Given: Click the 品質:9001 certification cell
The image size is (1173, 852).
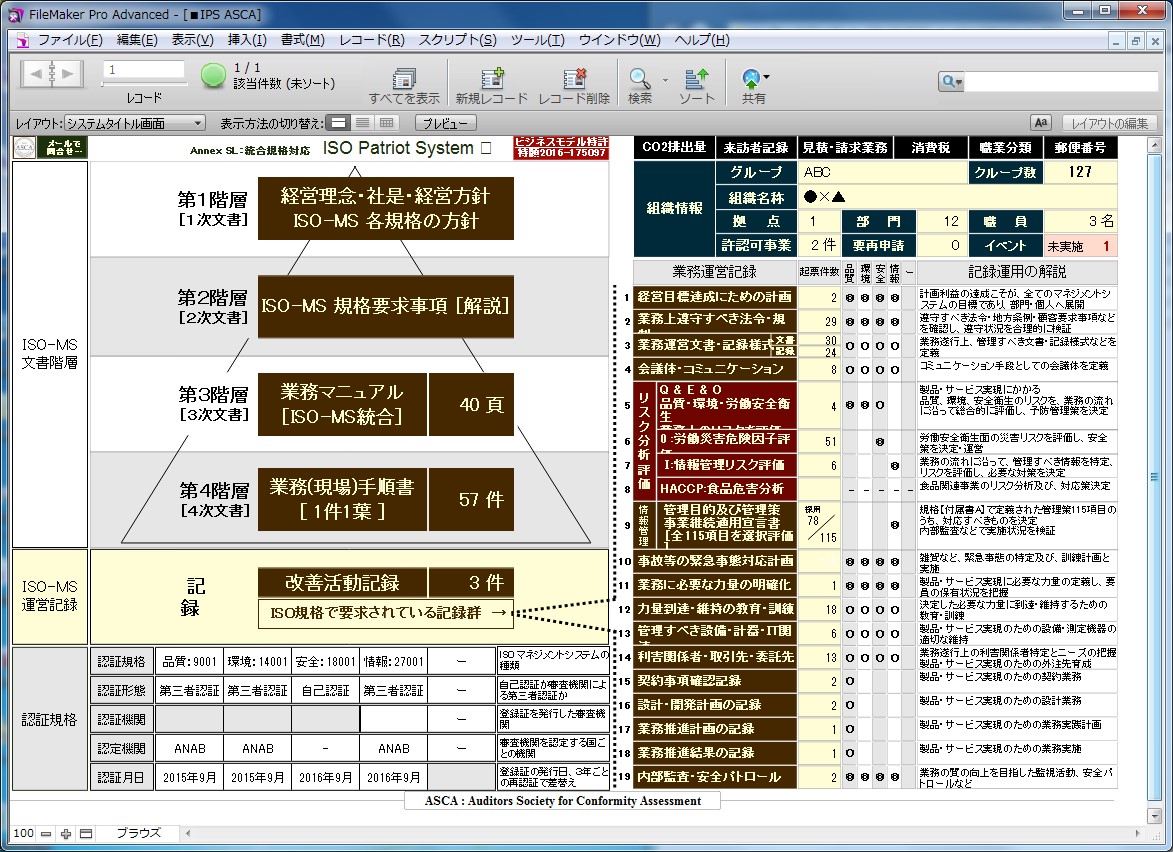Looking at the screenshot, I should click(x=189, y=661).
